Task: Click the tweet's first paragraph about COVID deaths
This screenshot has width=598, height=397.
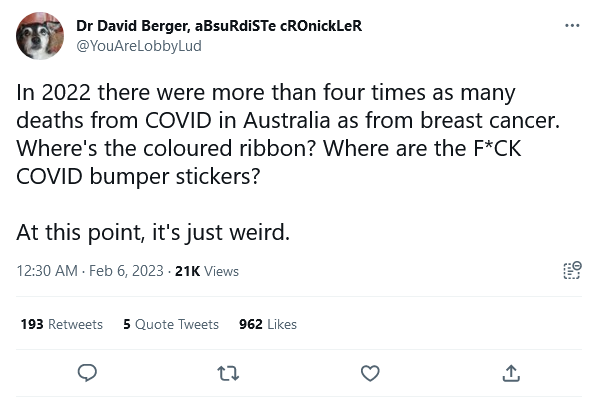Action: 288,134
